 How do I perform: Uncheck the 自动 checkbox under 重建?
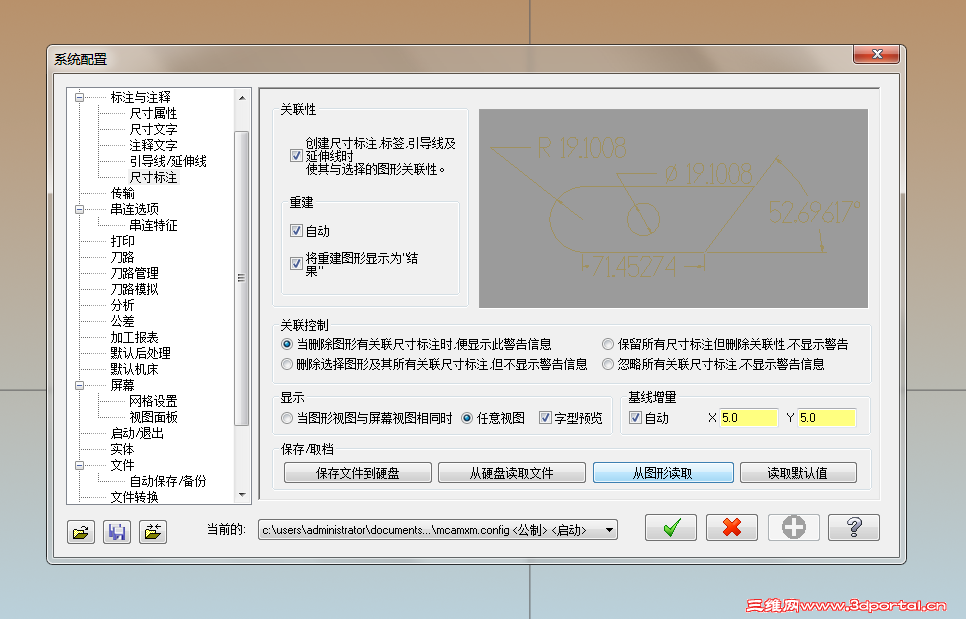click(296, 230)
